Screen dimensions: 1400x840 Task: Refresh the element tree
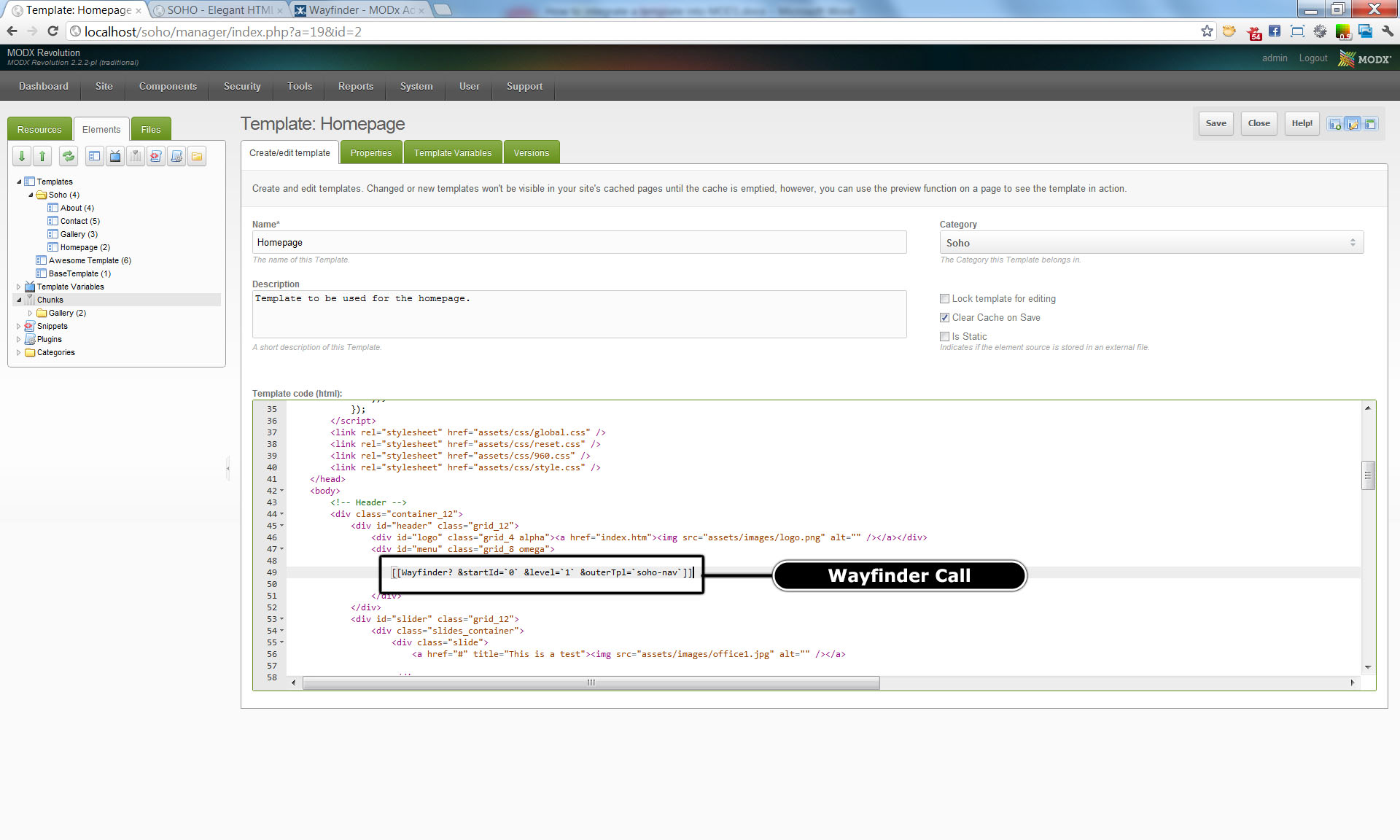pos(69,156)
